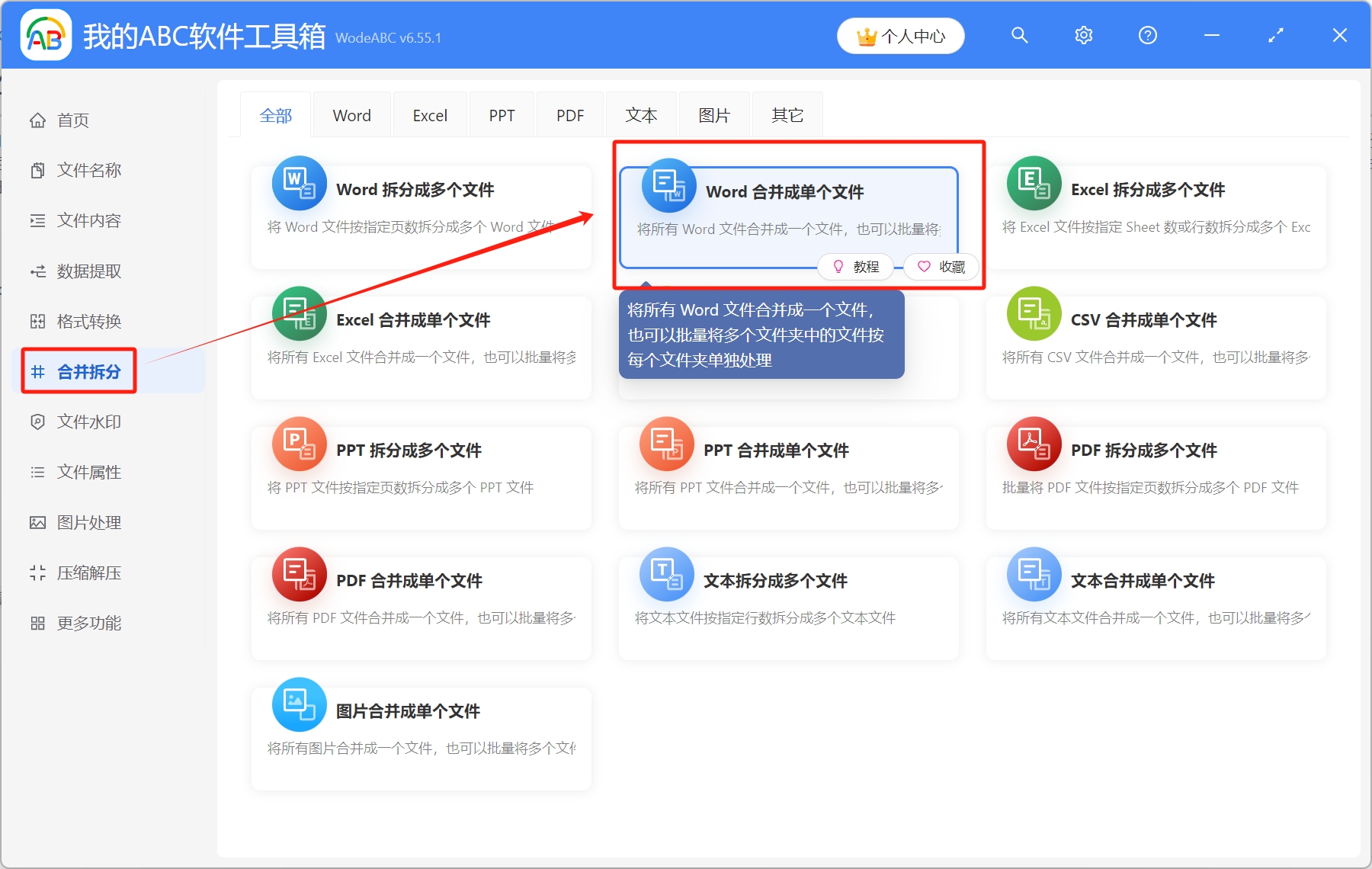Click the image merge into single file icon
Viewport: 1372px width, 869px height.
299,705
